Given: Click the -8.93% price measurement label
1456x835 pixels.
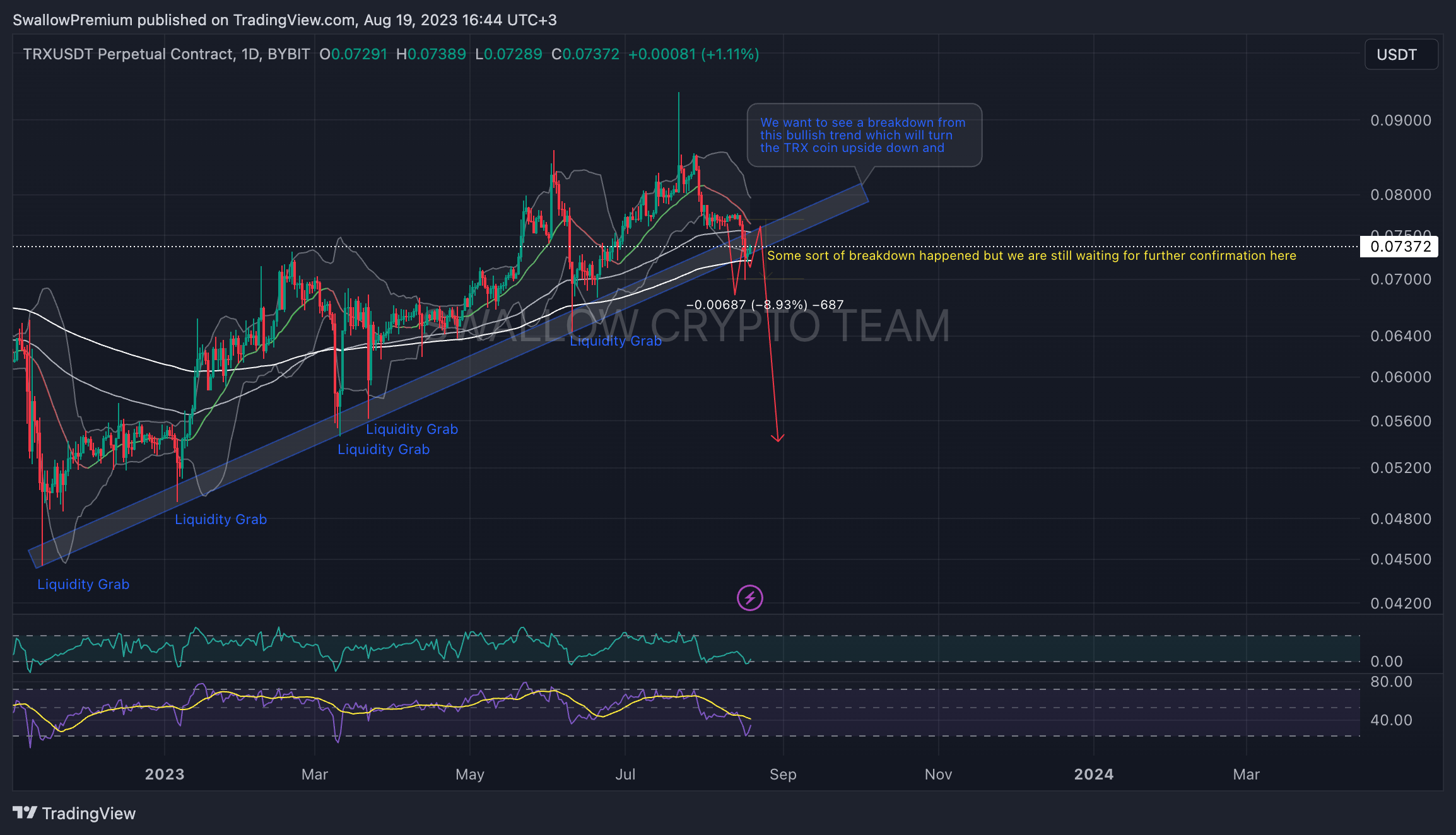Looking at the screenshot, I should click(765, 305).
